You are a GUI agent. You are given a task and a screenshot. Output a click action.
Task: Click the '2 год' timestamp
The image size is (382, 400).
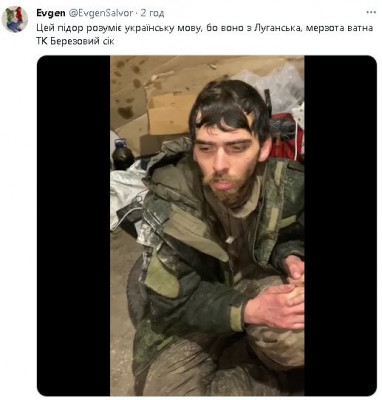(152, 13)
